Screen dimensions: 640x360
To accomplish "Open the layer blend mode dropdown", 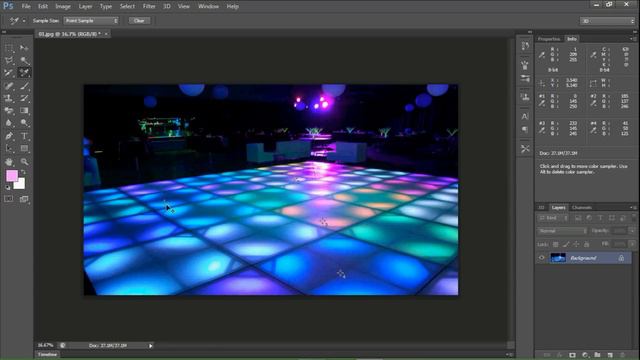I will pyautogui.click(x=562, y=231).
